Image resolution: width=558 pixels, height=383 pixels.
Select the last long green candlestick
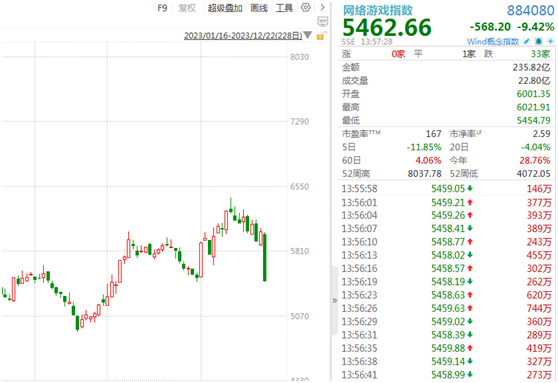(x=265, y=257)
